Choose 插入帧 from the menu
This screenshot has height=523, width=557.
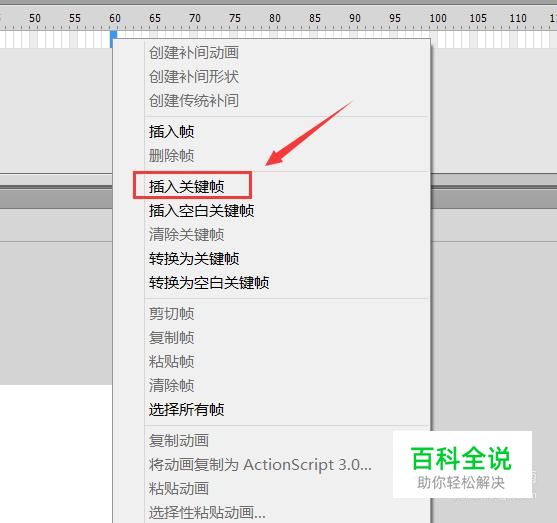[x=171, y=132]
